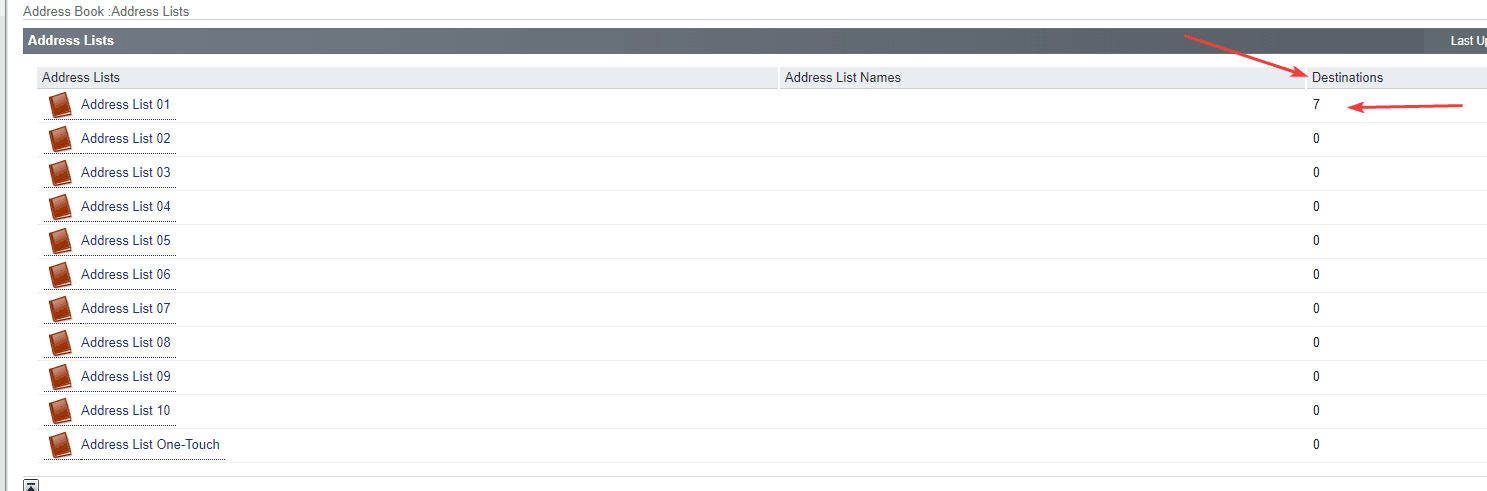Click the Address List Names column header

click(x=842, y=78)
